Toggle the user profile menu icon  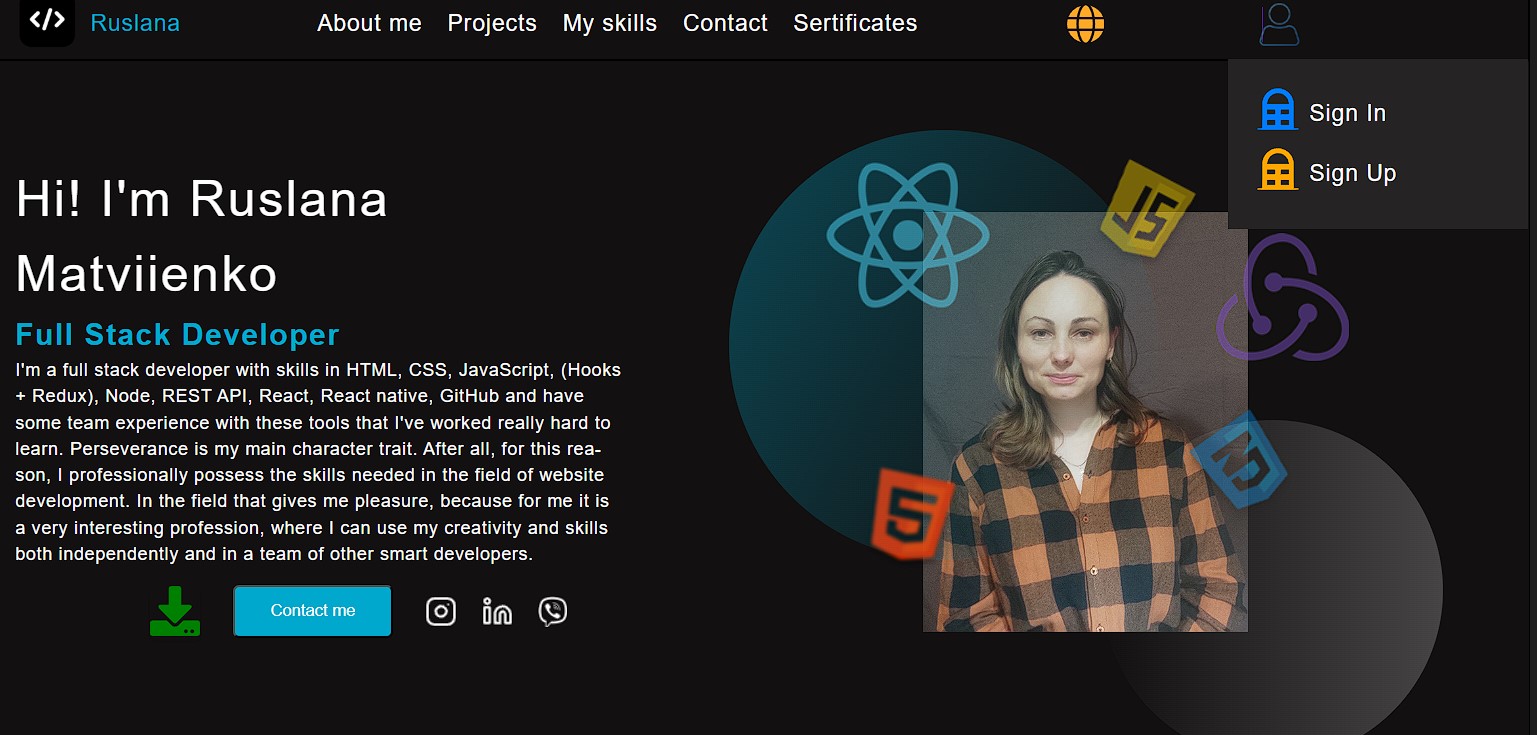pyautogui.click(x=1279, y=24)
